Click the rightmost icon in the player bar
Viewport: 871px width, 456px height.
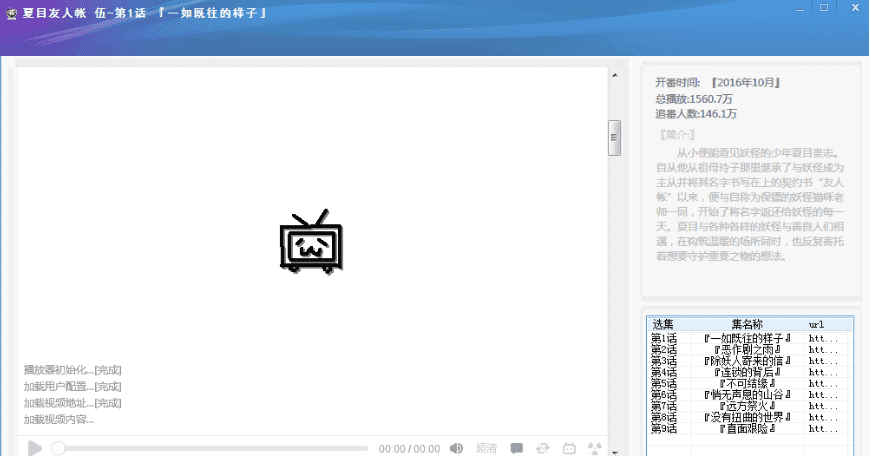point(596,449)
